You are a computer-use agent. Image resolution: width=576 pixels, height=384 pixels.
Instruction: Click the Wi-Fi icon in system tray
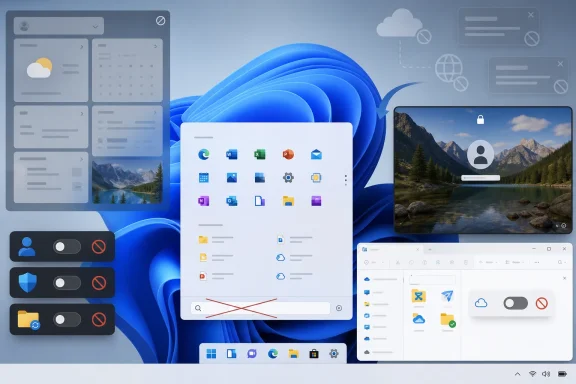coord(532,374)
